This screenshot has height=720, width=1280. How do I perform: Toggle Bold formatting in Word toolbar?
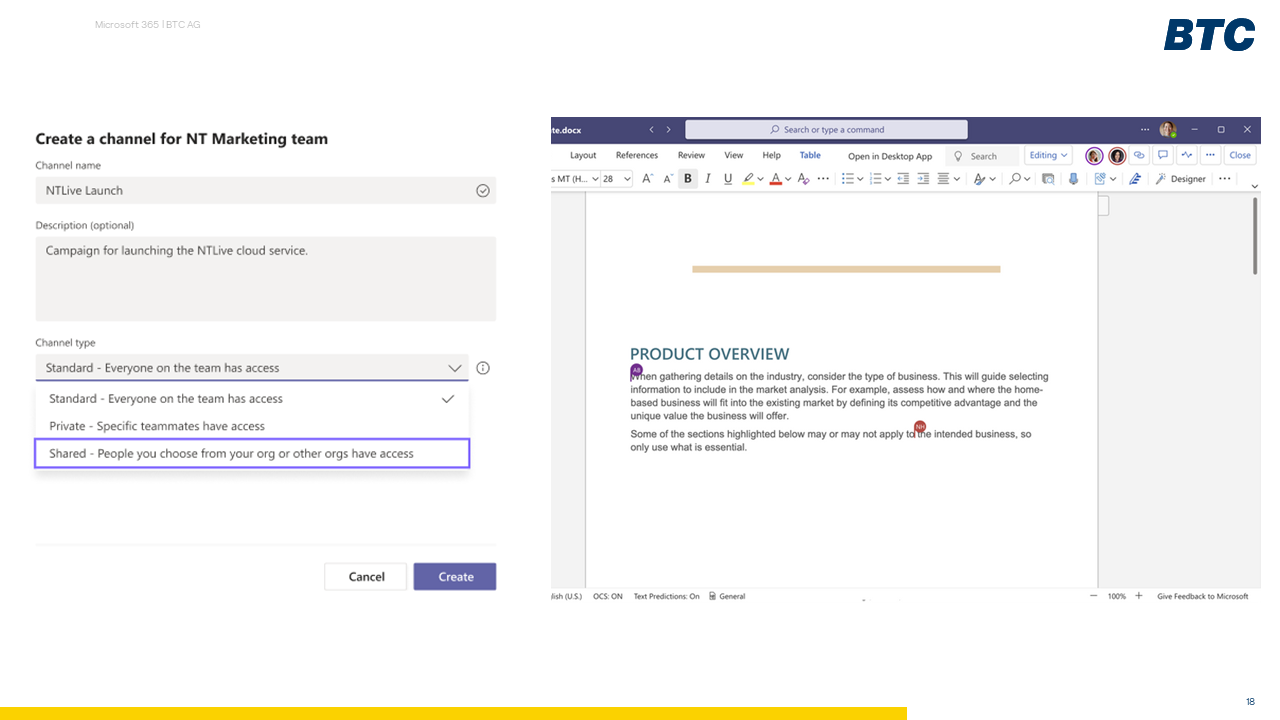pos(688,179)
